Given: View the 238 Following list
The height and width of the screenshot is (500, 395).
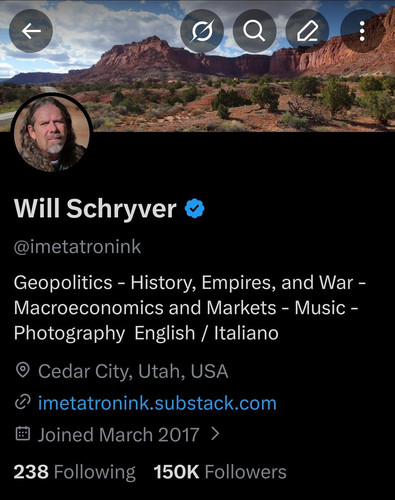Looking at the screenshot, I should 75,472.
